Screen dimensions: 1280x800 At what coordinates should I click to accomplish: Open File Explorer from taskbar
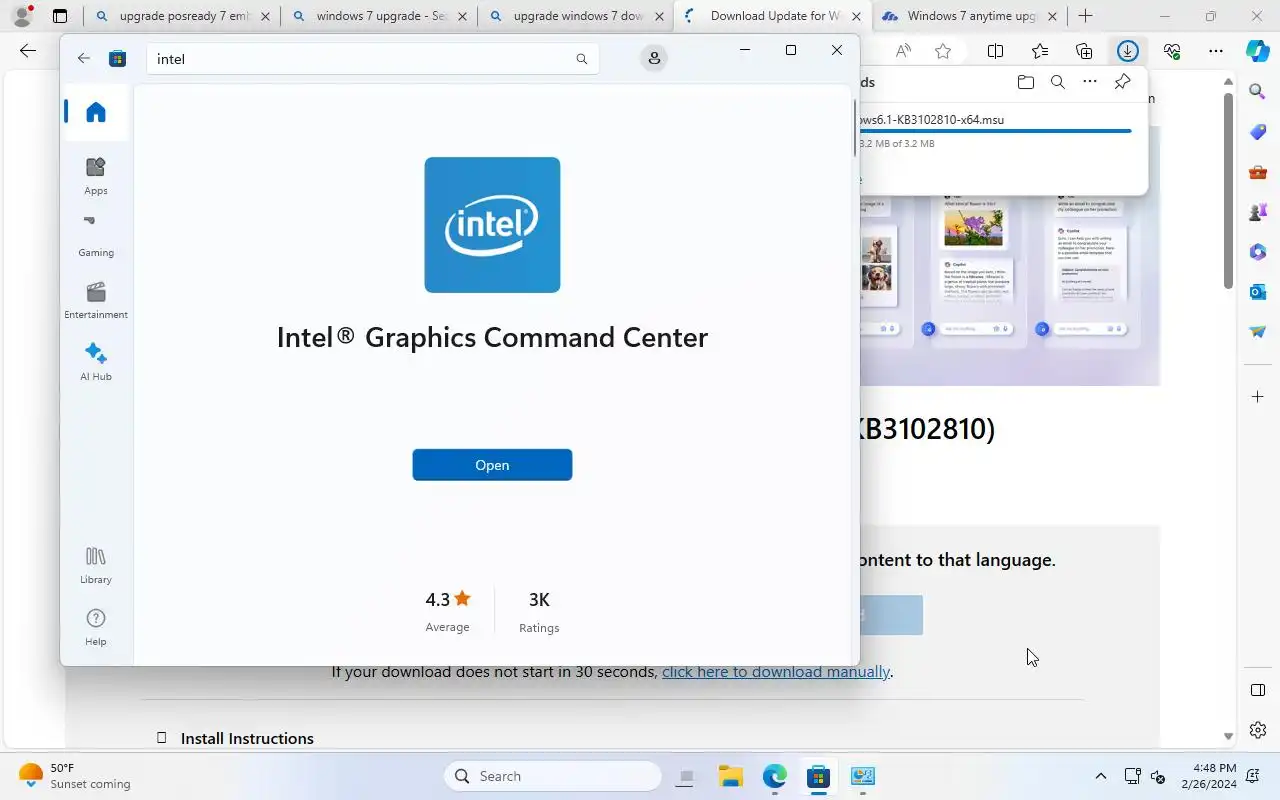(x=731, y=776)
